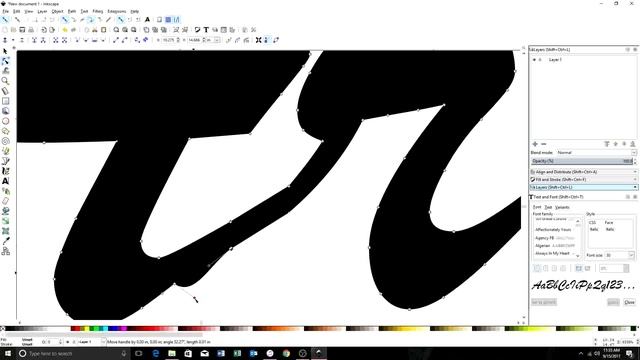Select the Selector arrow tool
This screenshot has height=360, width=640.
click(5, 51)
